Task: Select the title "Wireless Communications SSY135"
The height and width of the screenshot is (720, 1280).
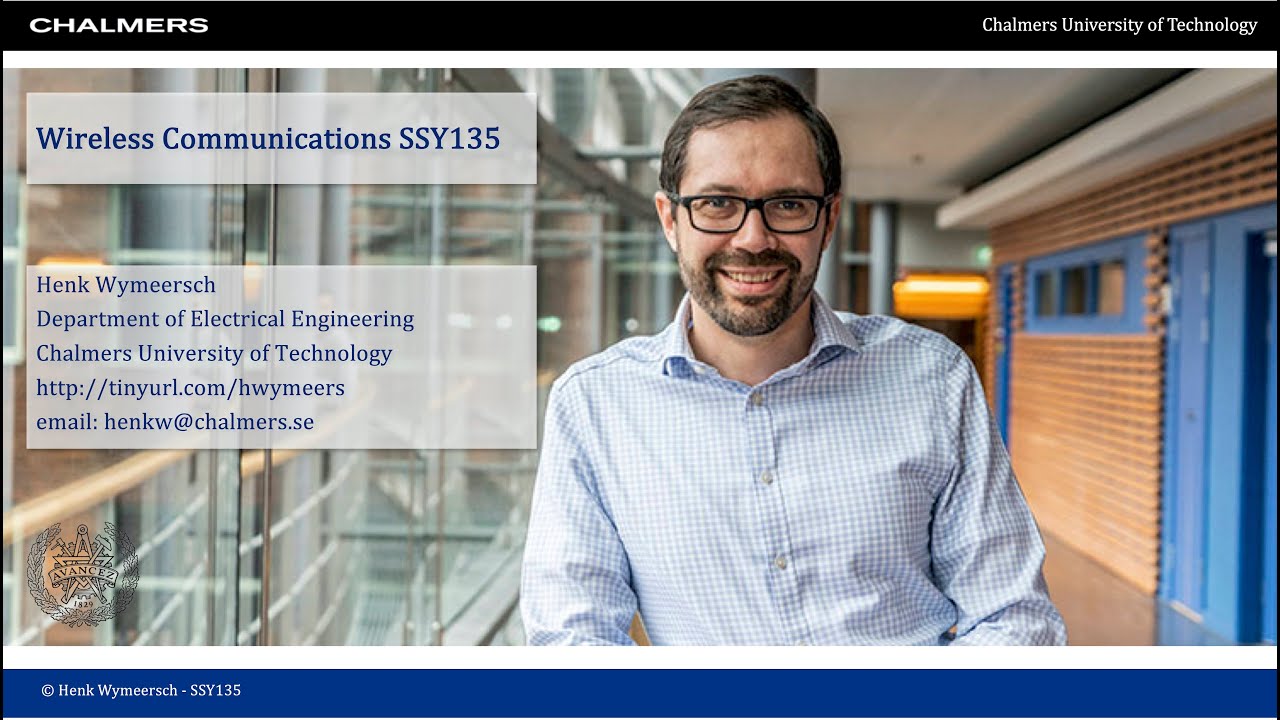Action: click(x=268, y=138)
